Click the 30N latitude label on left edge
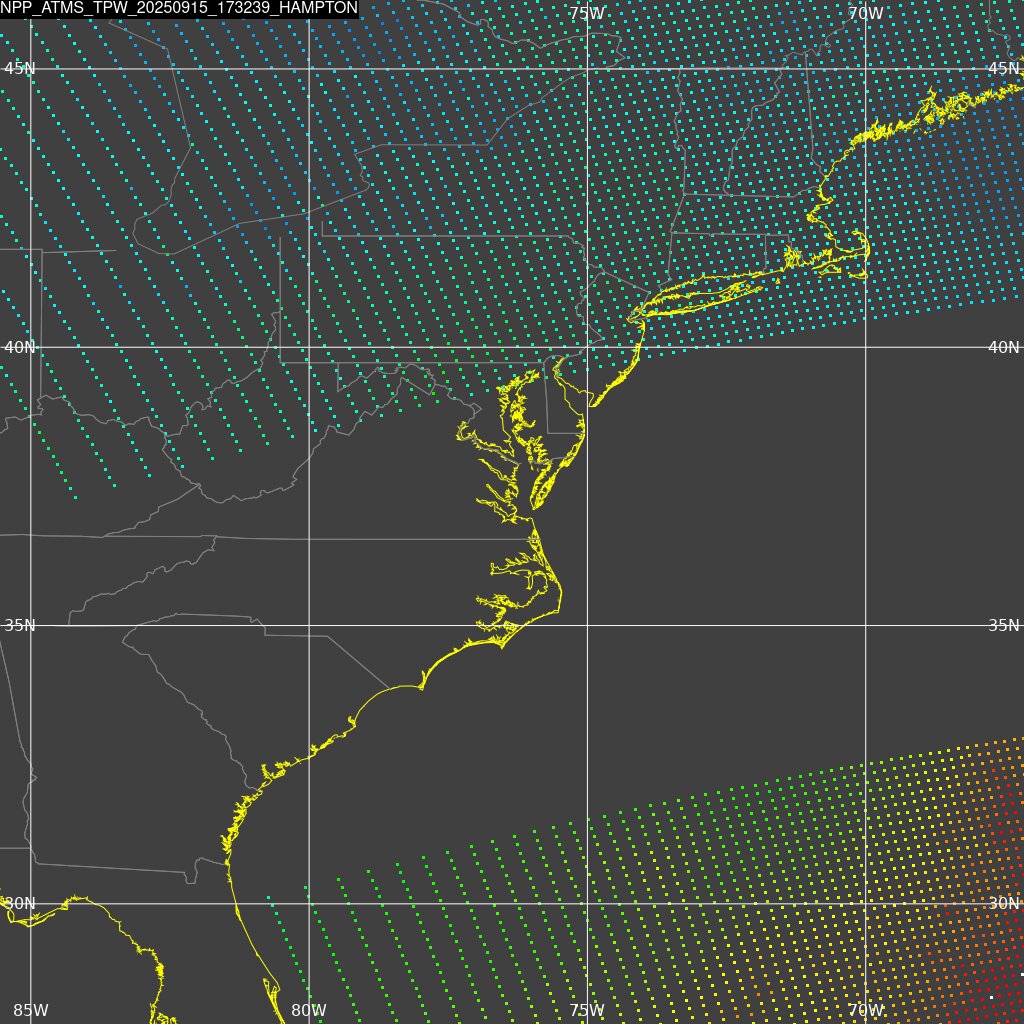This screenshot has height=1024, width=1024. (20, 904)
